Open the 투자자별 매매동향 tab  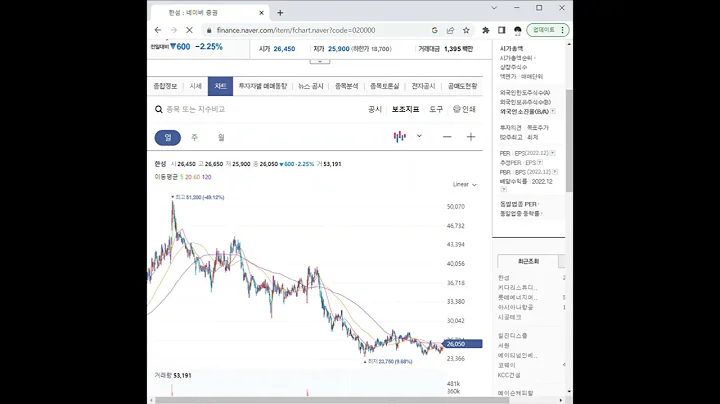tap(263, 86)
